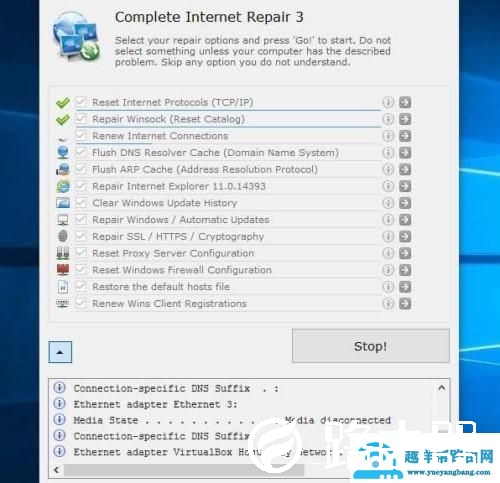
Task: Click the horizontal scrollbar left arrow
Action: coord(57,470)
